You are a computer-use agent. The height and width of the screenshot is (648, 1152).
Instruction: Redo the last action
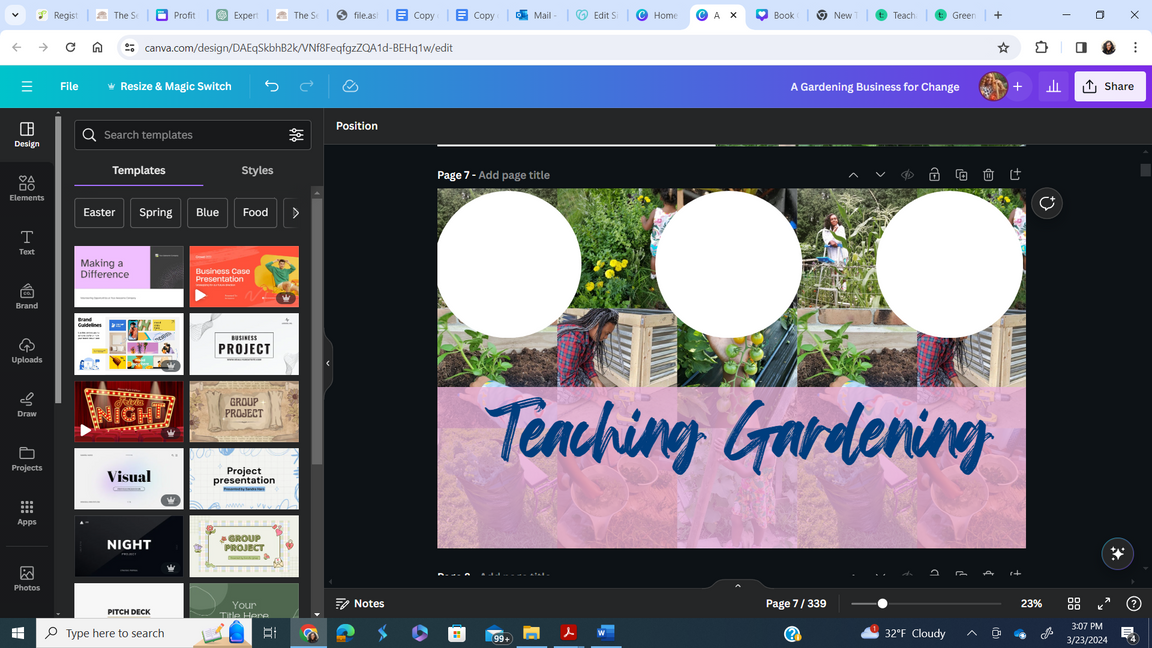point(306,86)
